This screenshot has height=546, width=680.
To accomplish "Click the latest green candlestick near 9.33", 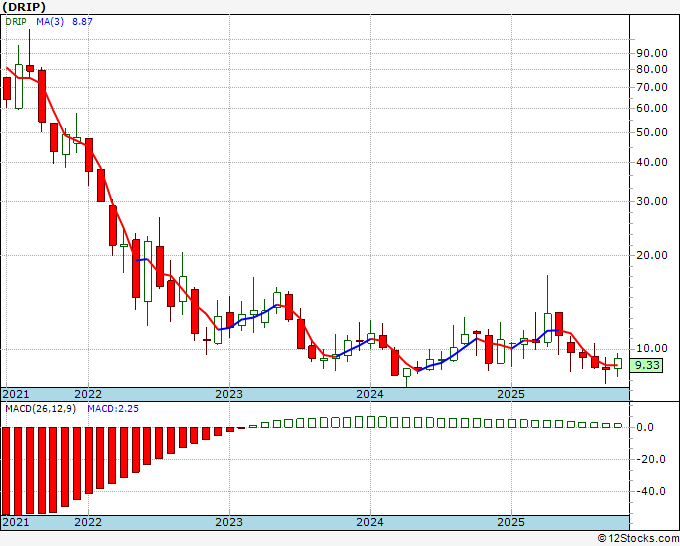I will pyautogui.click(x=618, y=363).
